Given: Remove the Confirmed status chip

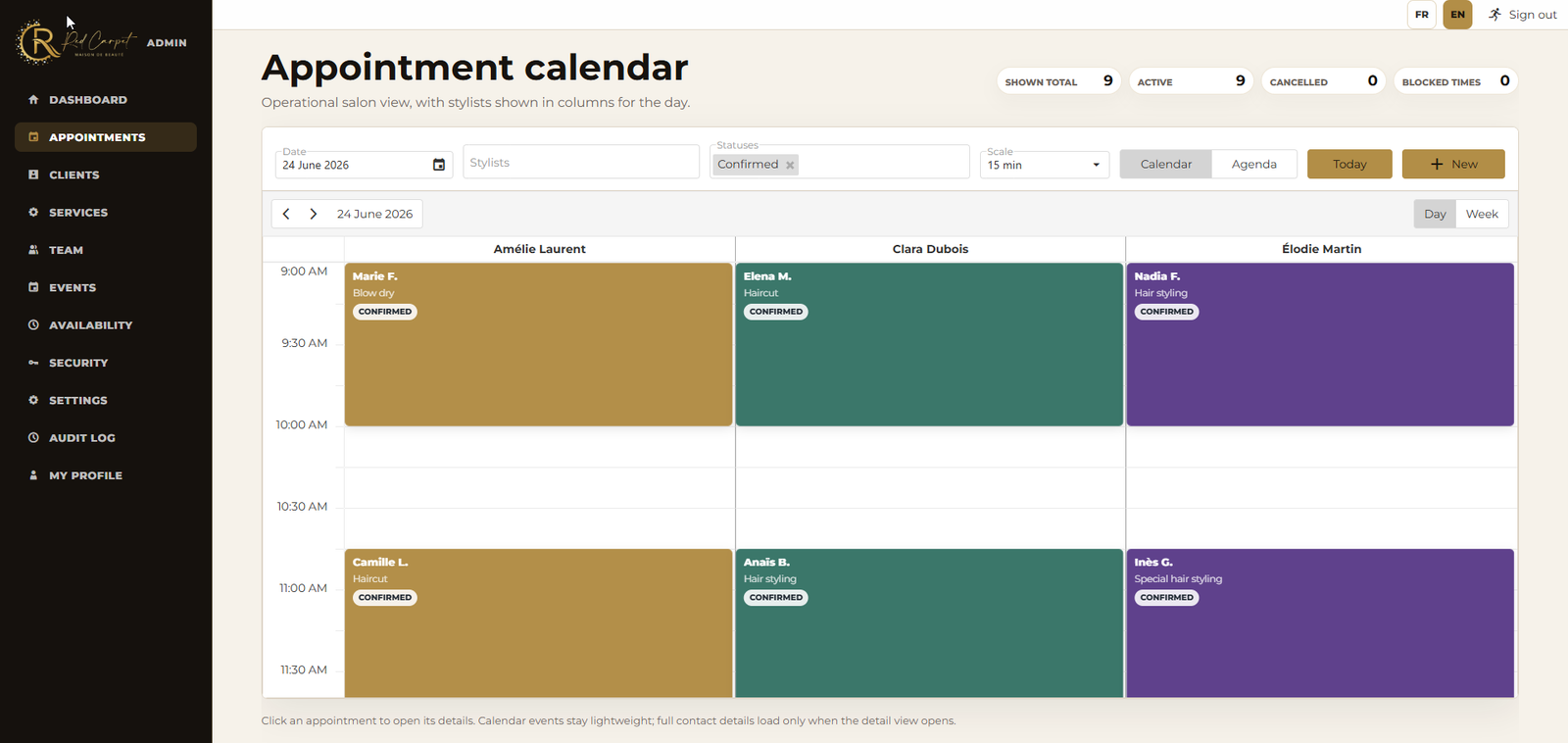Looking at the screenshot, I should pyautogui.click(x=790, y=165).
